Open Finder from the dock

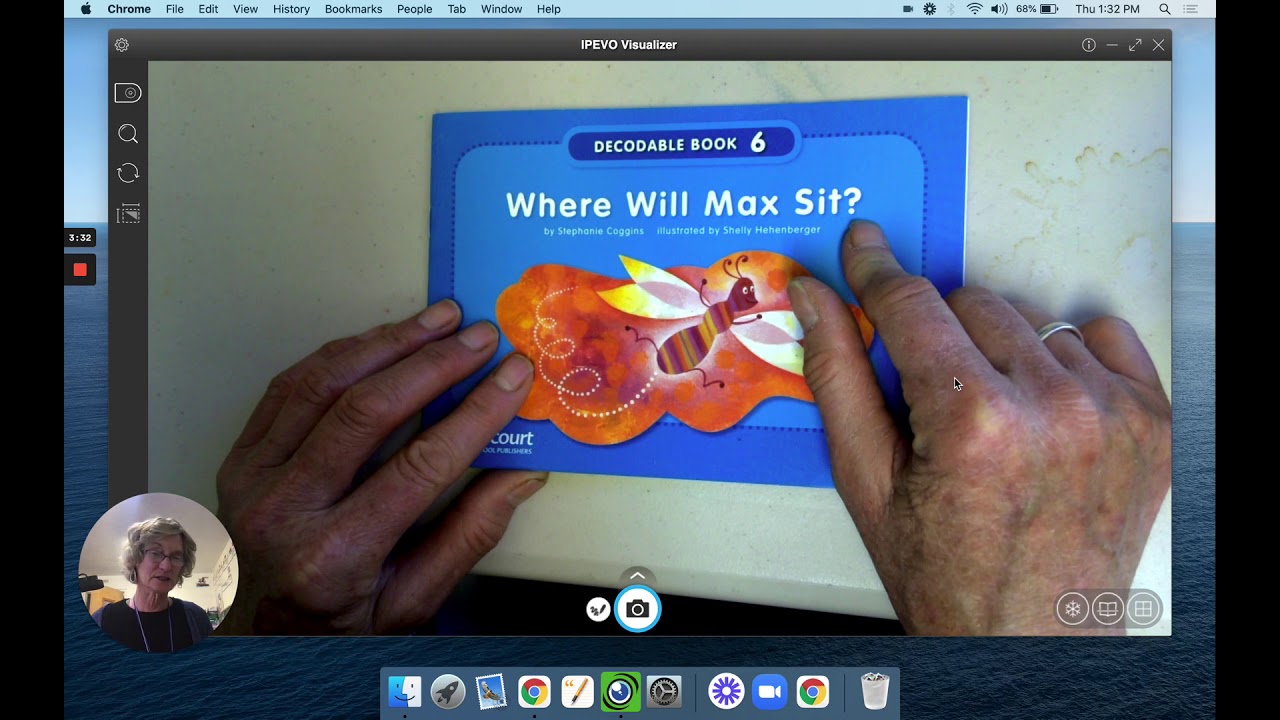(405, 691)
